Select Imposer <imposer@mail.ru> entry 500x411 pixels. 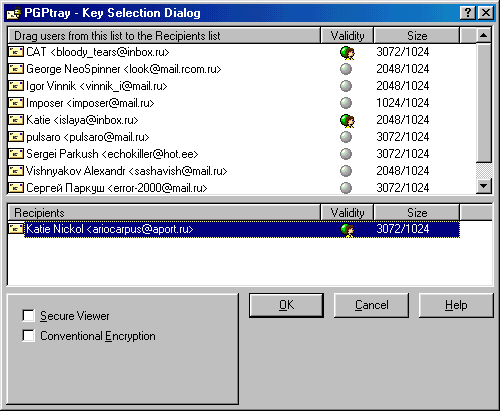tap(90, 103)
